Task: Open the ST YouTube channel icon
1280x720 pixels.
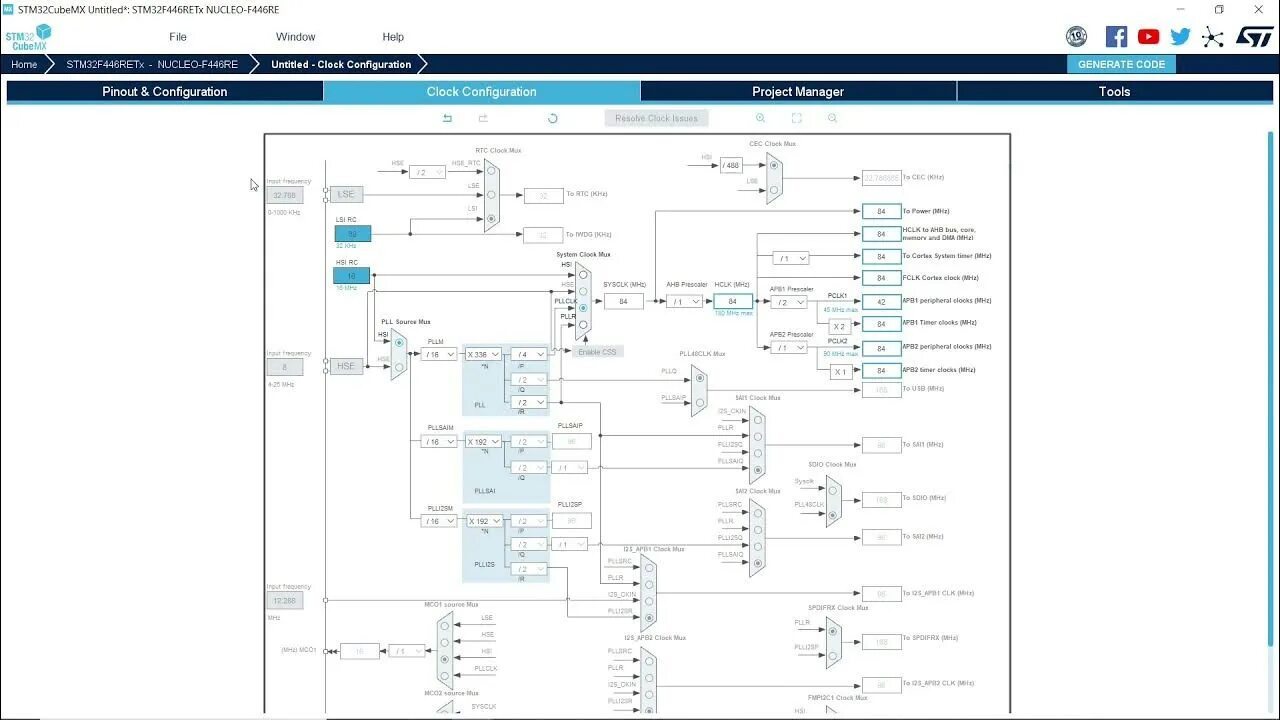Action: (1148, 37)
